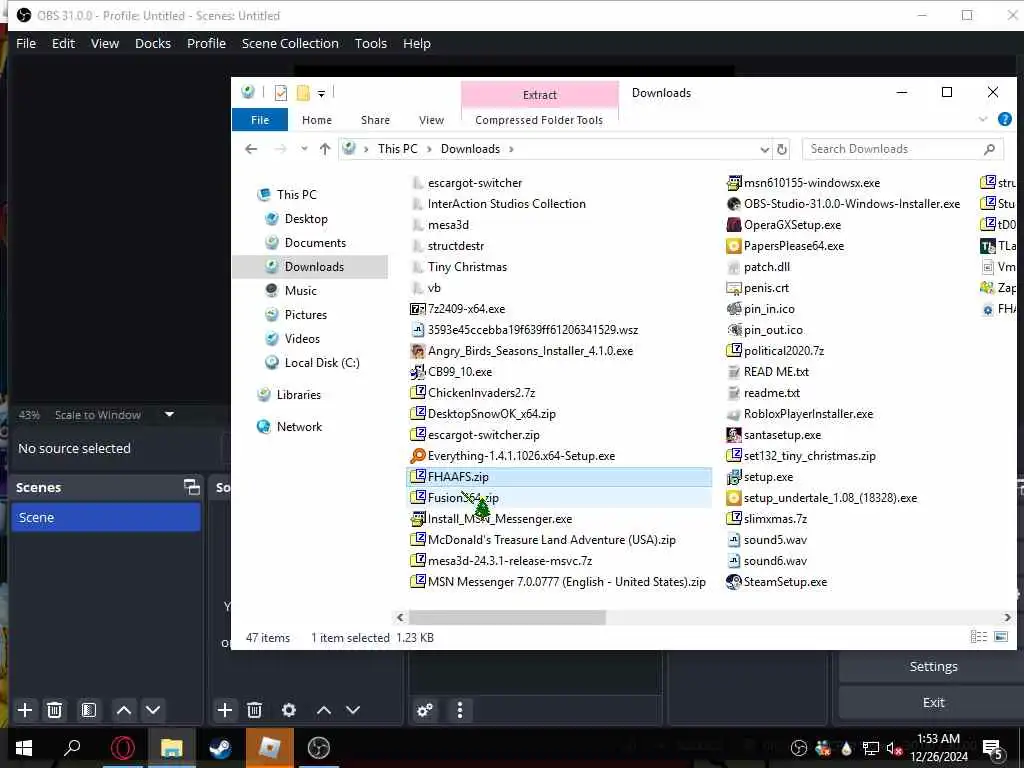The width and height of the screenshot is (1024, 768).
Task: Remove selected scene with trash icon
Action: click(x=55, y=710)
